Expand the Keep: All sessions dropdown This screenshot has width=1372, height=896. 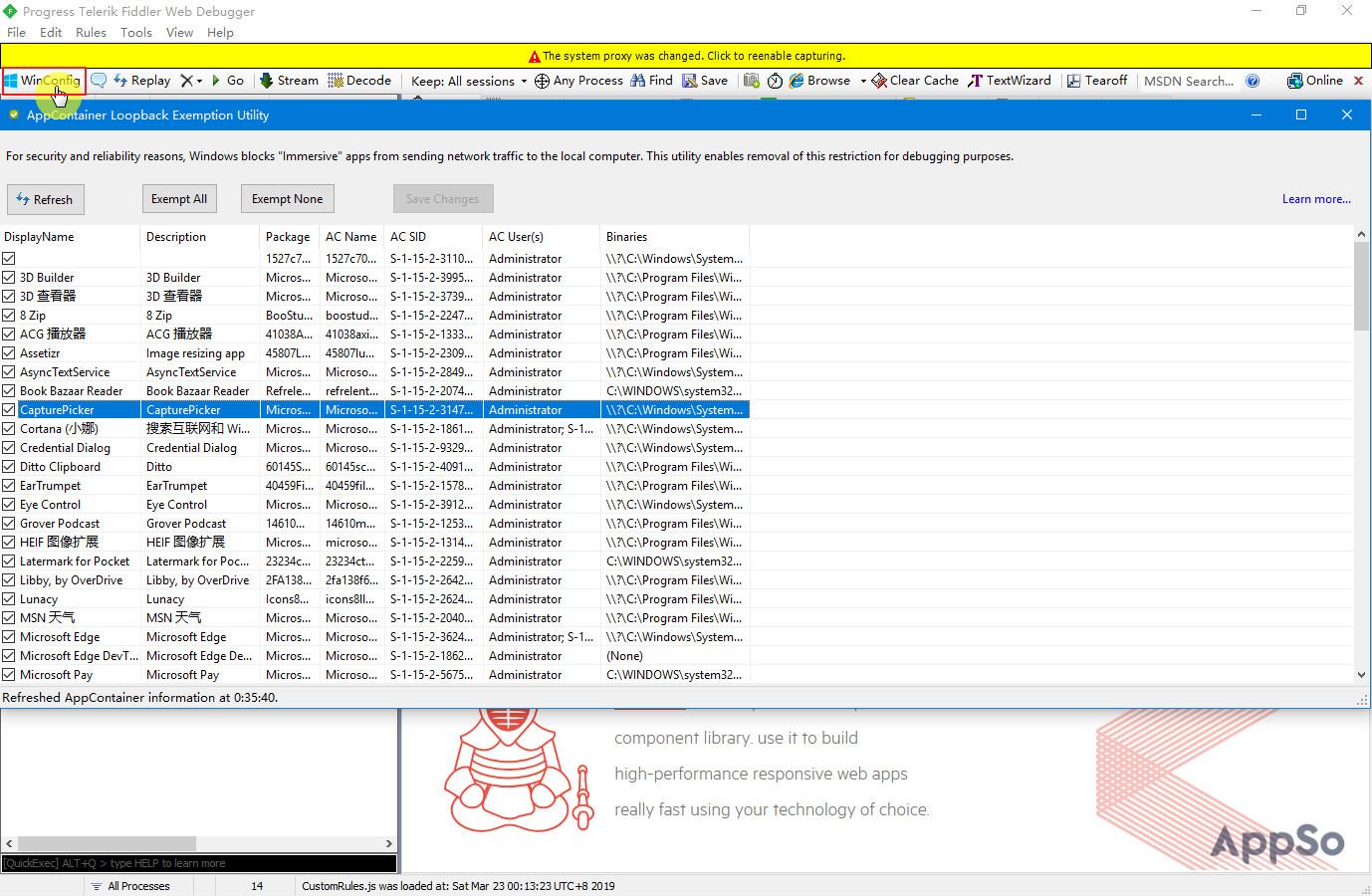point(468,81)
